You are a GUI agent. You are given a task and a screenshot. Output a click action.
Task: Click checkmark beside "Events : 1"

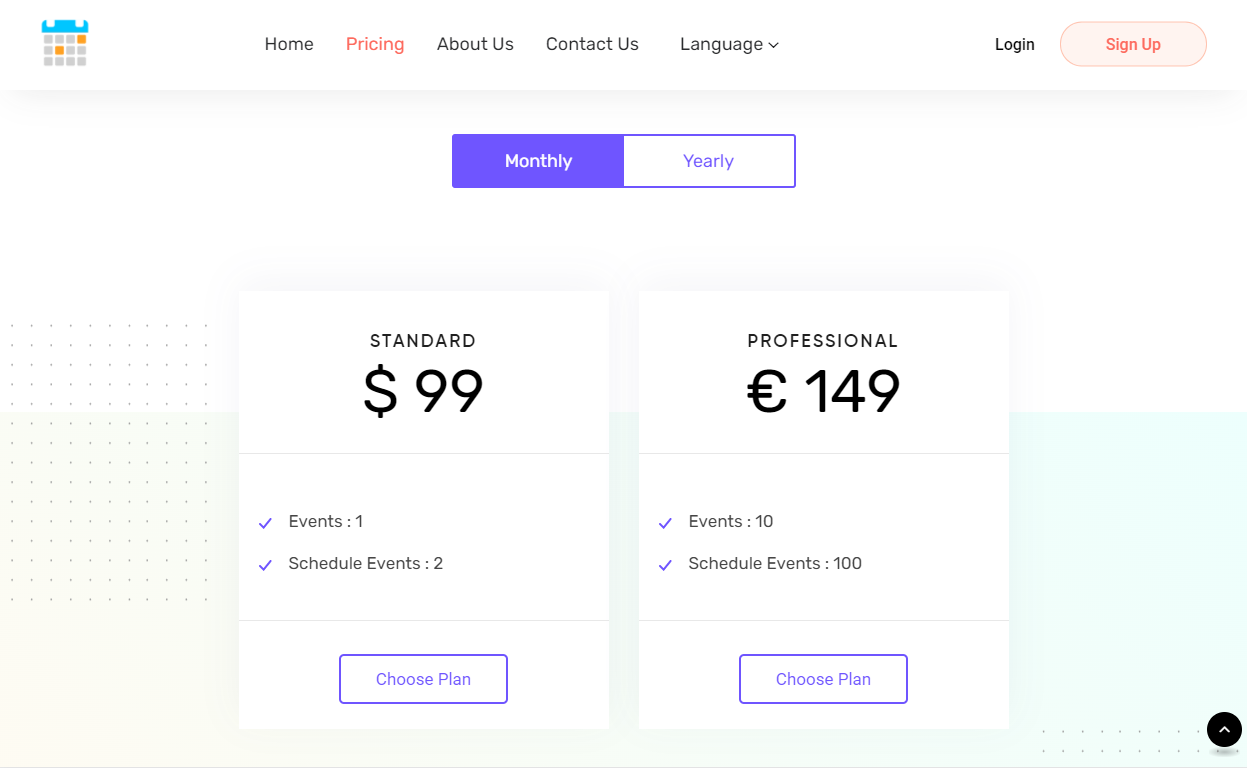(265, 523)
